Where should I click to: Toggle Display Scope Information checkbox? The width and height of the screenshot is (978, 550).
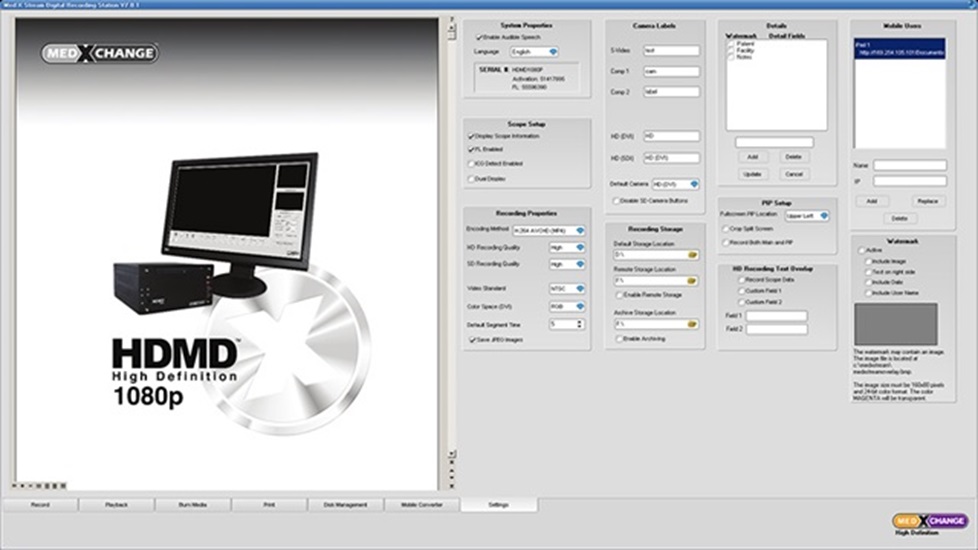[x=472, y=136]
